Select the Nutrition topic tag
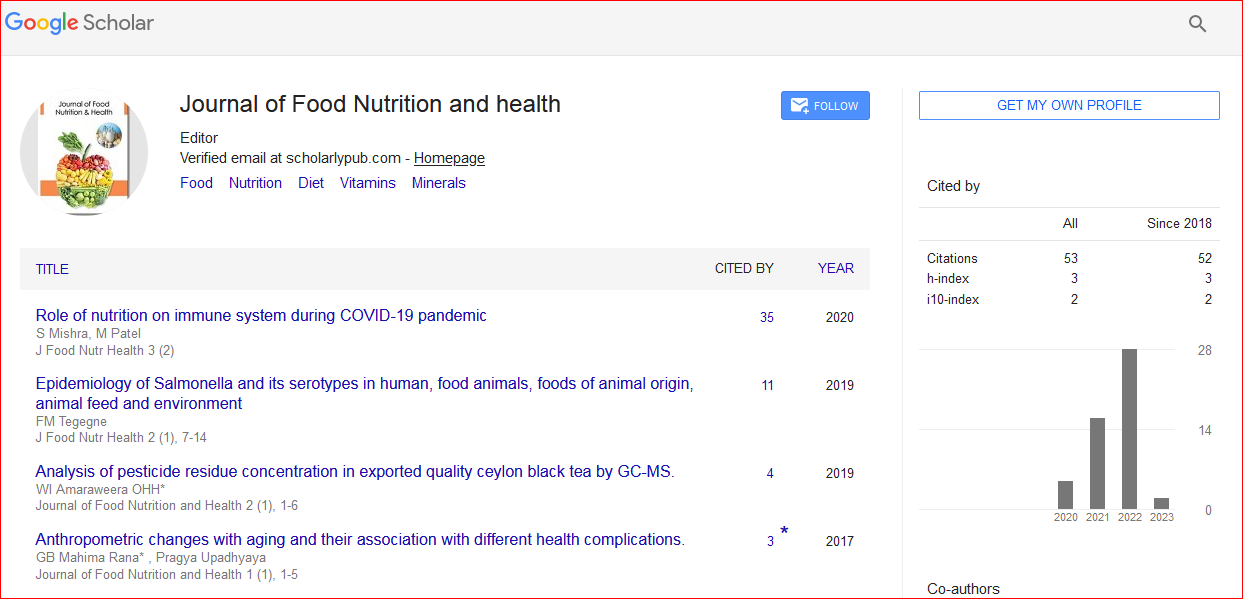Viewport: 1243px width, 599px height. (x=255, y=183)
